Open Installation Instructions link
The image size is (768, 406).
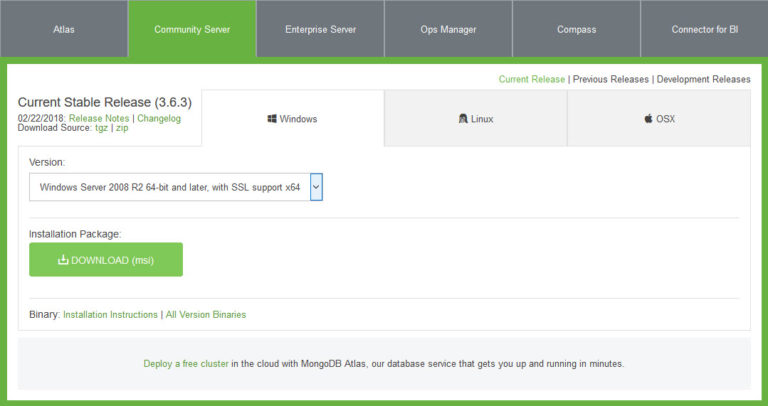pyautogui.click(x=110, y=314)
